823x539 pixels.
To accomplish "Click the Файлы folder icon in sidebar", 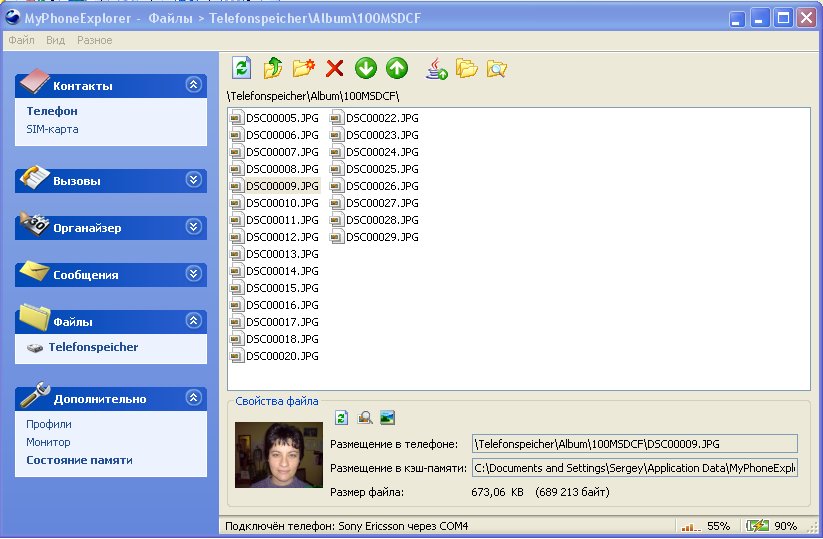I will (x=35, y=317).
